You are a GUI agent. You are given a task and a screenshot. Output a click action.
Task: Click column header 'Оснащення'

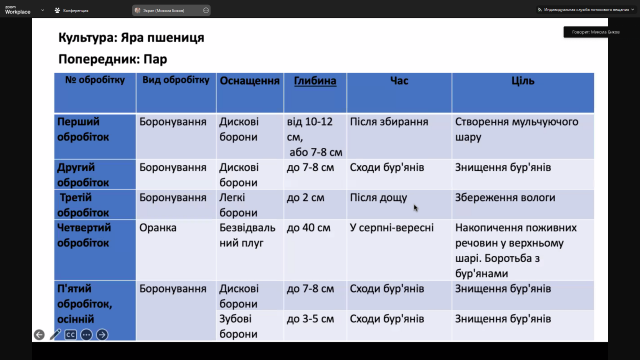[x=250, y=93]
